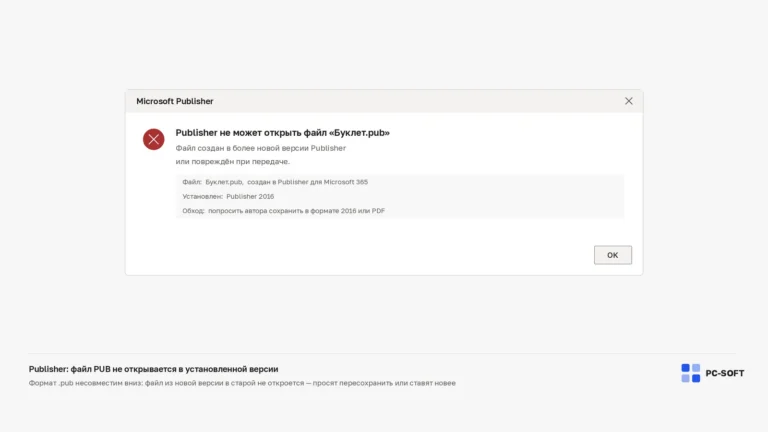Image resolution: width=768 pixels, height=432 pixels.
Task: Click the Microsoft Publisher title text
Action: (175, 101)
